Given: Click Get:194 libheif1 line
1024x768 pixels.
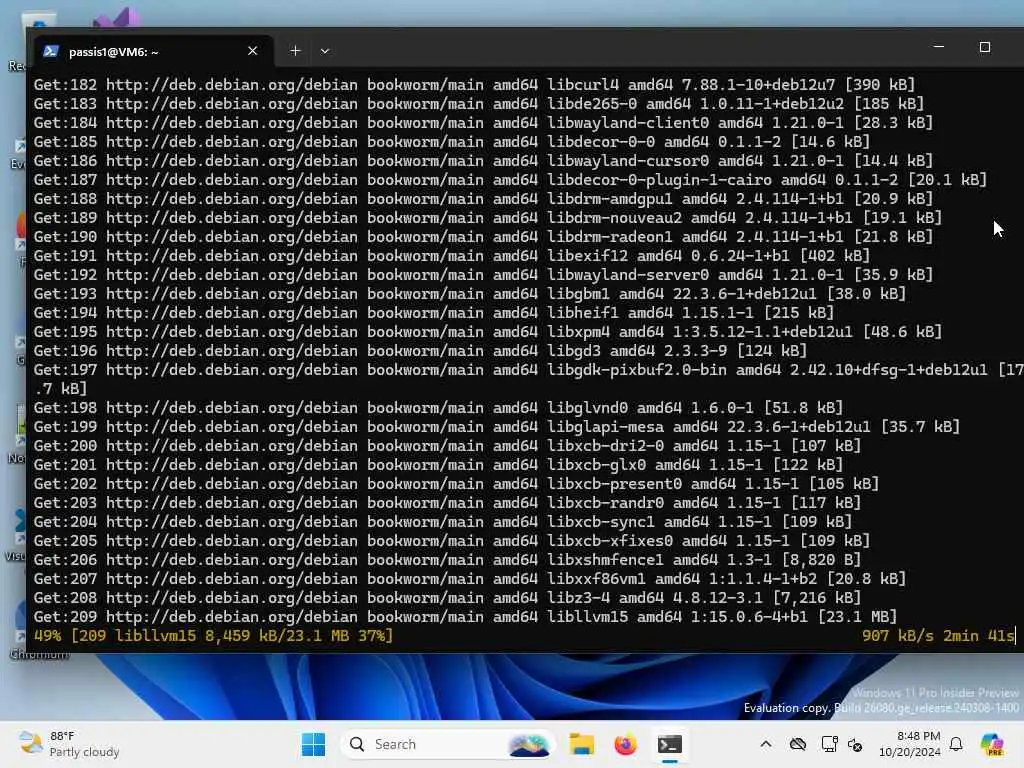Looking at the screenshot, I should [434, 313].
